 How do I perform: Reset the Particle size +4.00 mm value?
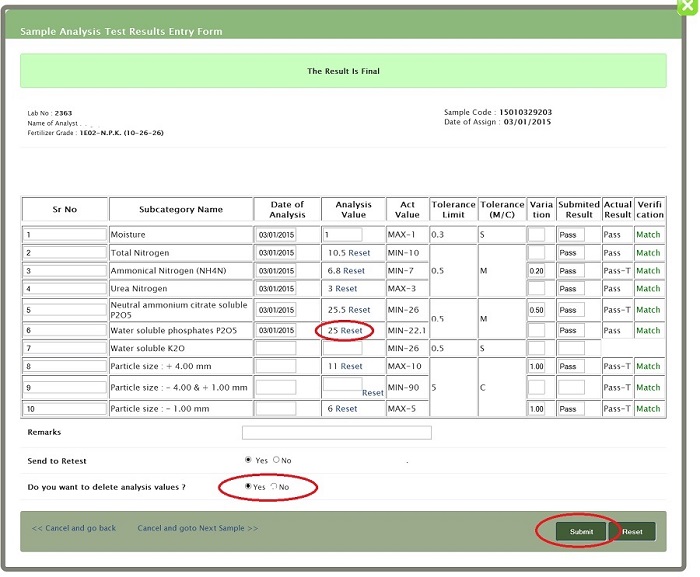[x=351, y=367]
